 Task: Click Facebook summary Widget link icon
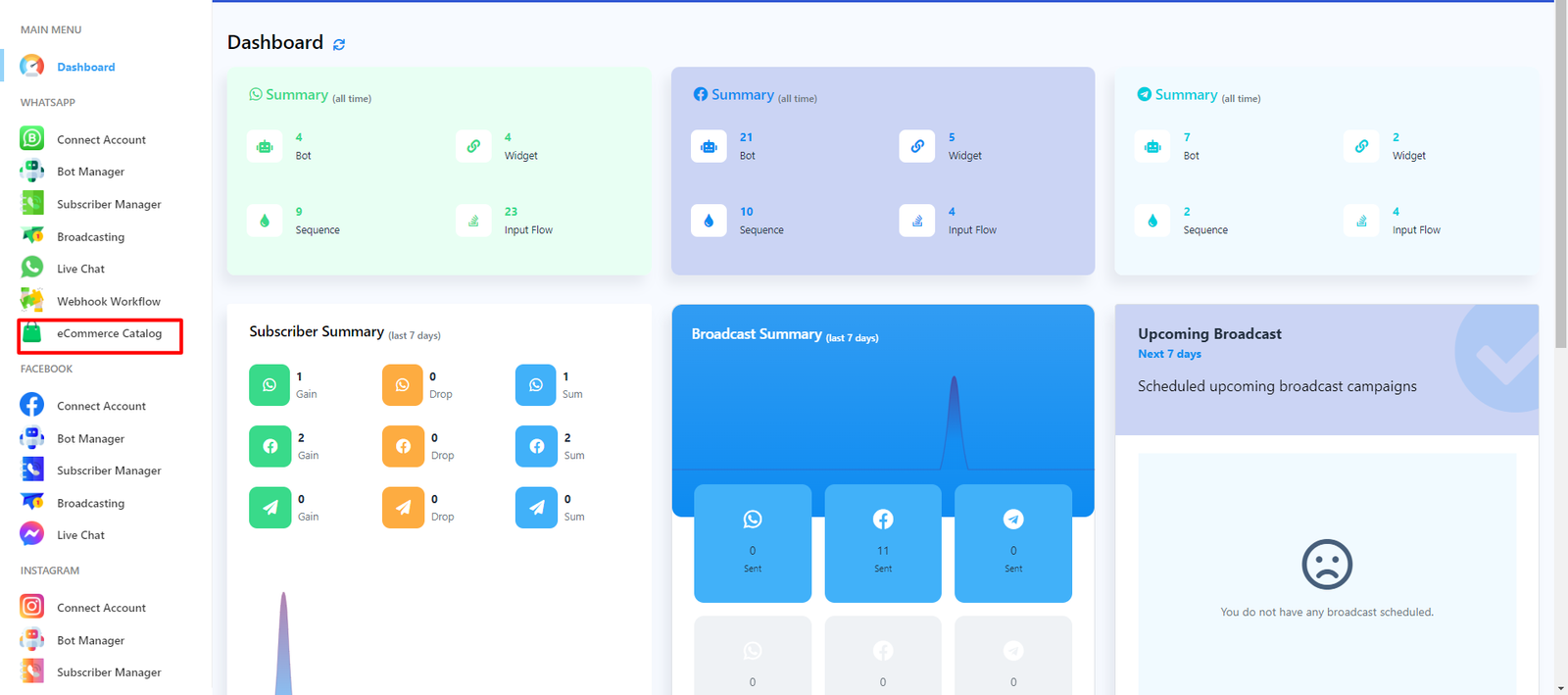[x=917, y=146]
